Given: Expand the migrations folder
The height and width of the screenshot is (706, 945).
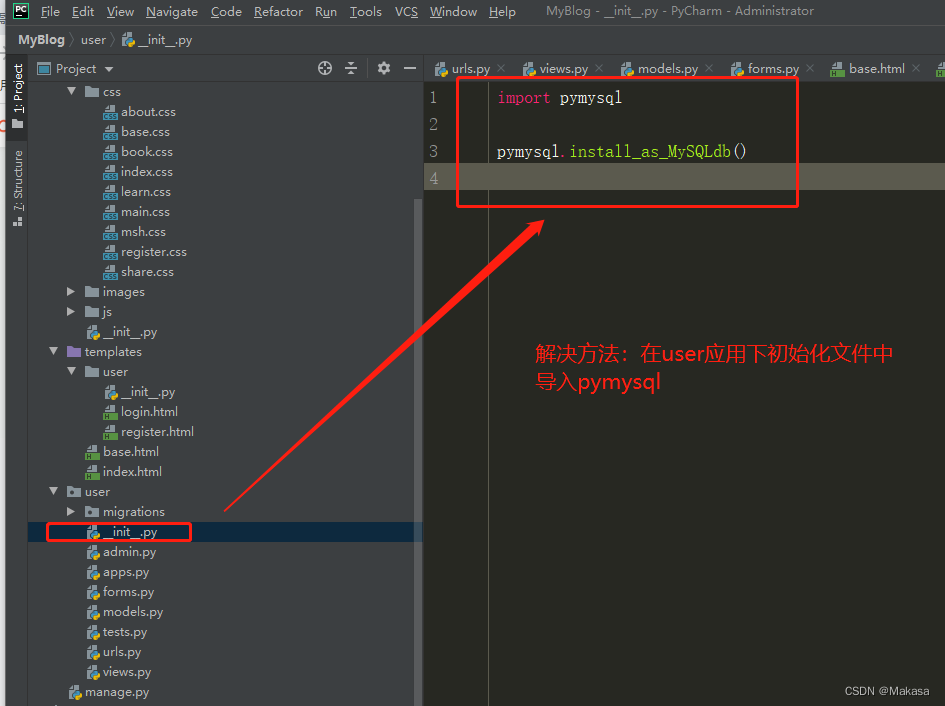Looking at the screenshot, I should 71,511.
